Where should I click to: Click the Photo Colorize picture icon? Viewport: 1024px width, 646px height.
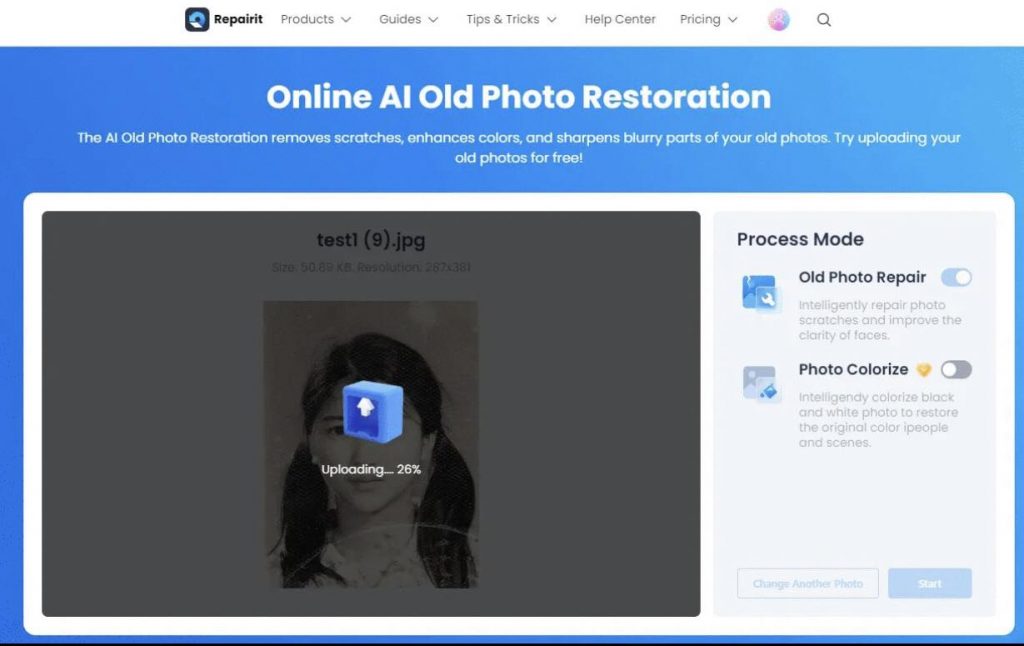(761, 384)
